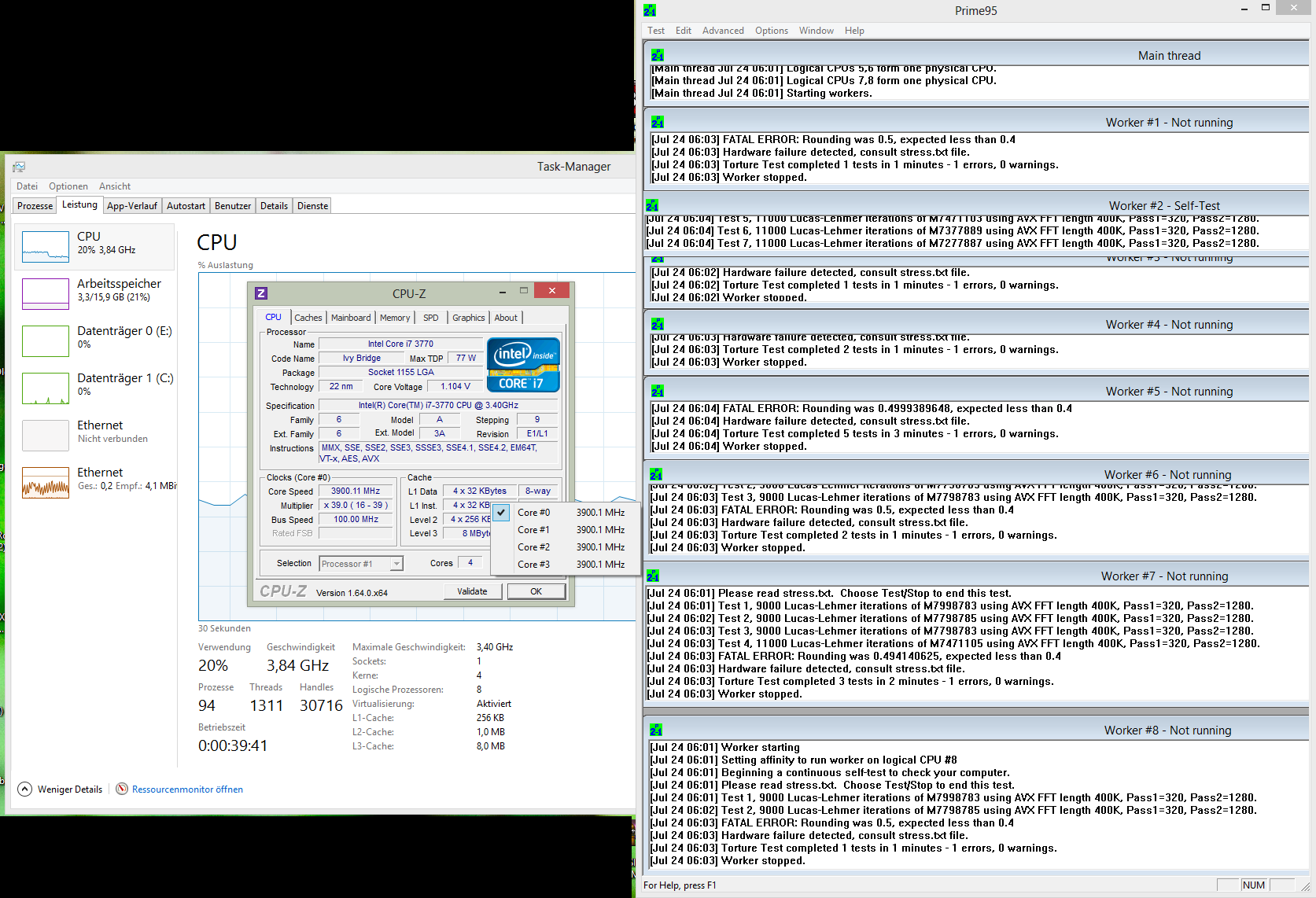Image resolution: width=1316 pixels, height=898 pixels.
Task: Select CPU performance graph thumbnail
Action: coord(46,246)
